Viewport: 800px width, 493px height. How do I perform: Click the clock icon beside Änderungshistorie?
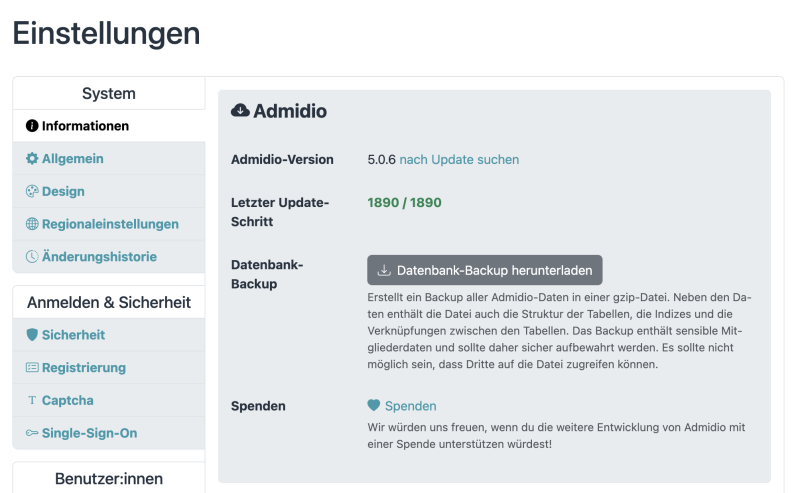click(32, 257)
